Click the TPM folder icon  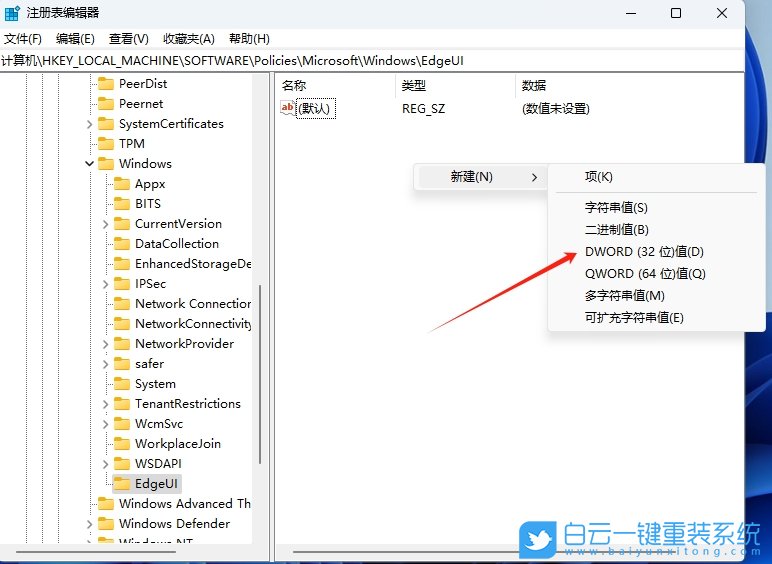pos(106,144)
